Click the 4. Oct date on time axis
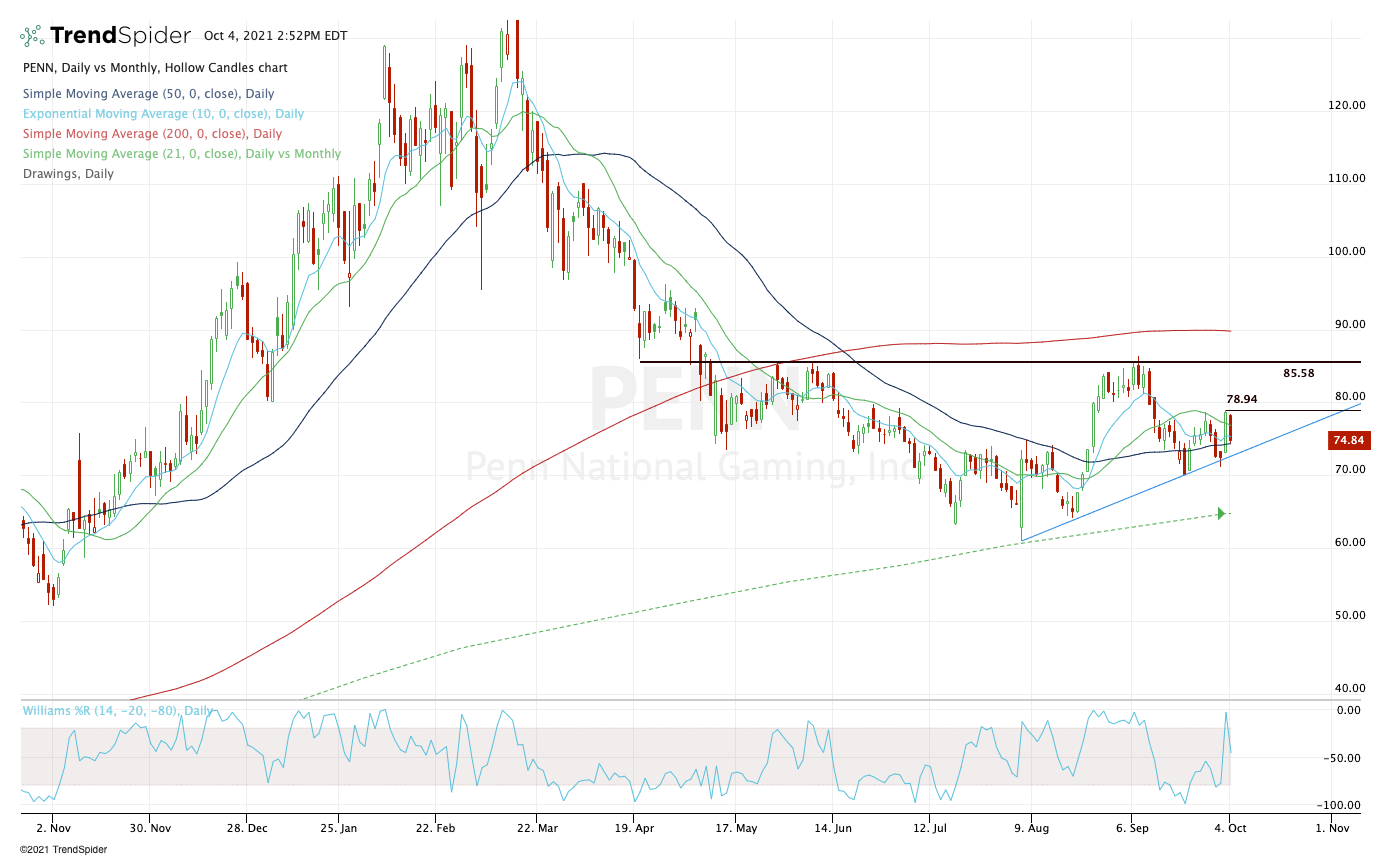Screen dimensions: 1391x859 (x=1230, y=828)
